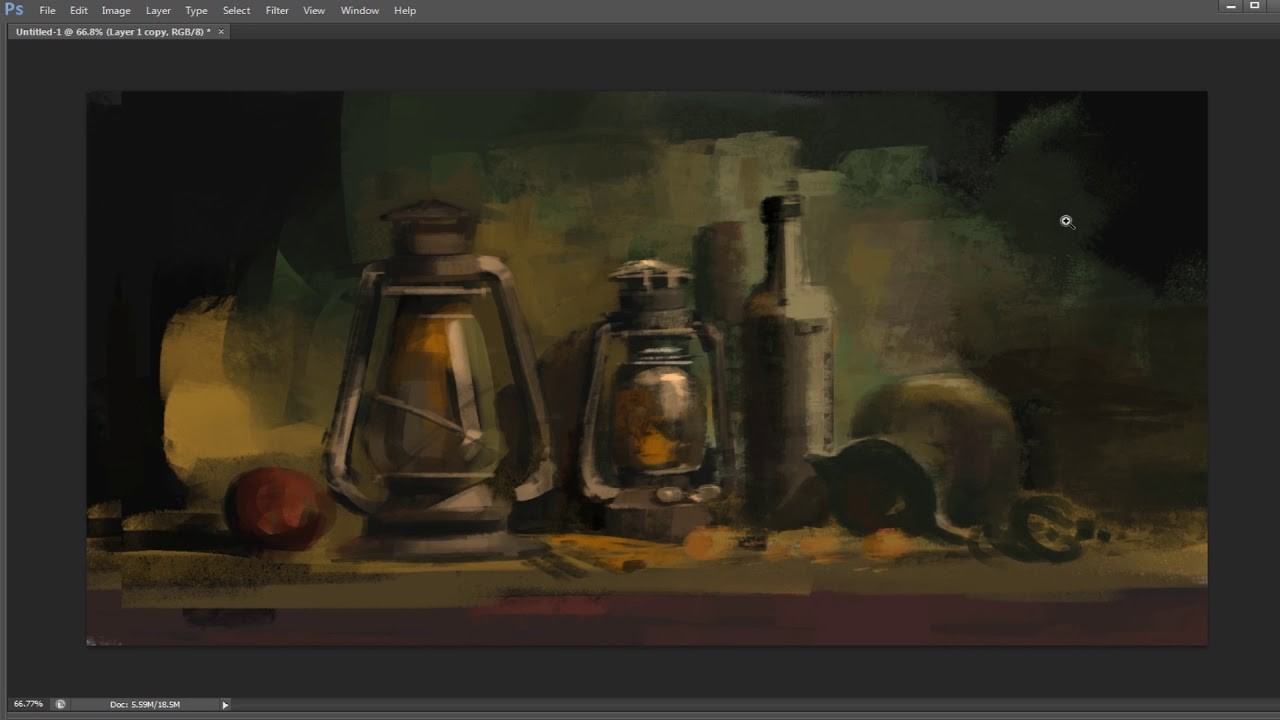
Task: Open the Window menu
Action: pyautogui.click(x=359, y=10)
